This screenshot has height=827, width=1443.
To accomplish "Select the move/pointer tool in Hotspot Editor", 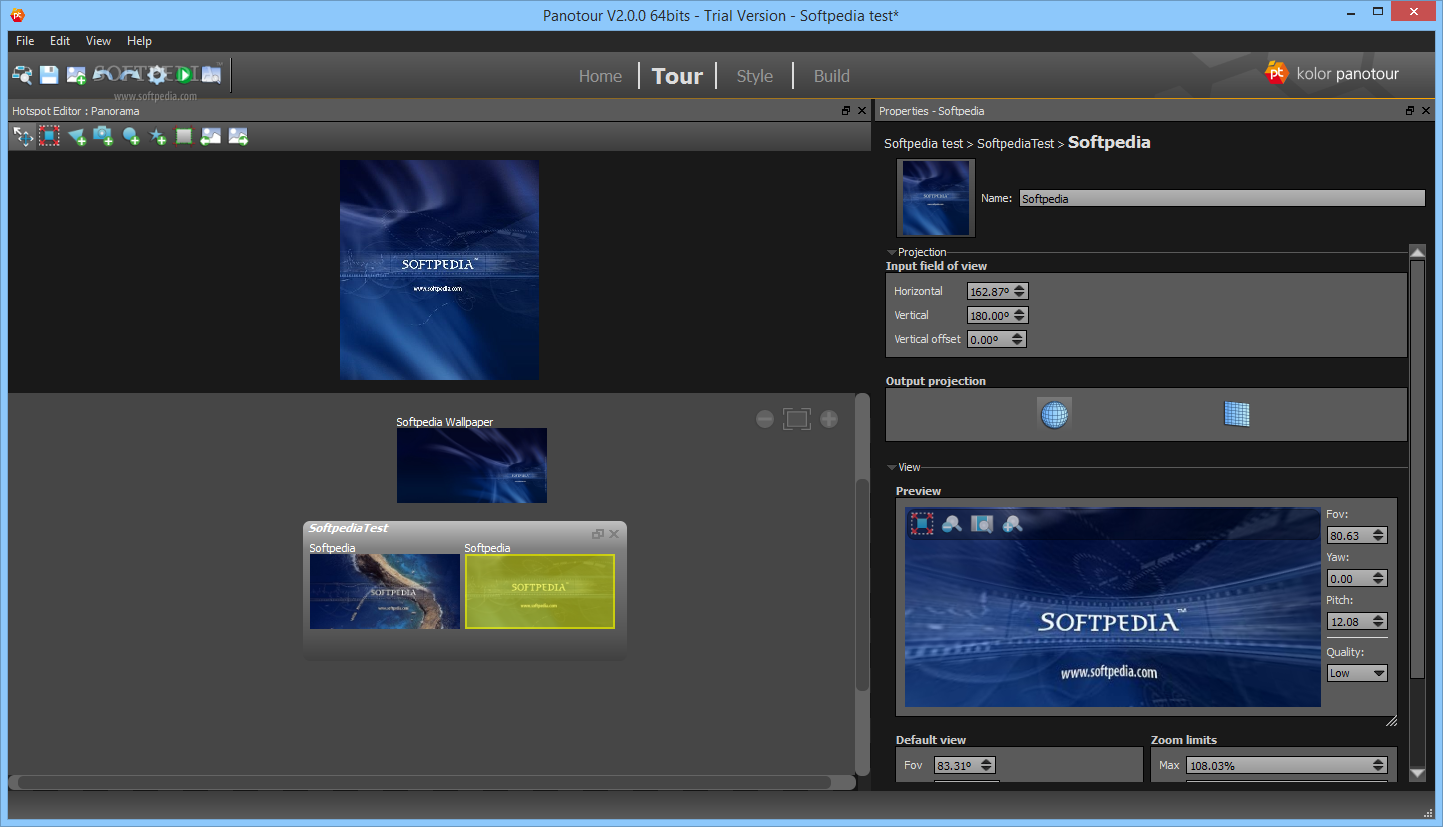I will pos(23,136).
